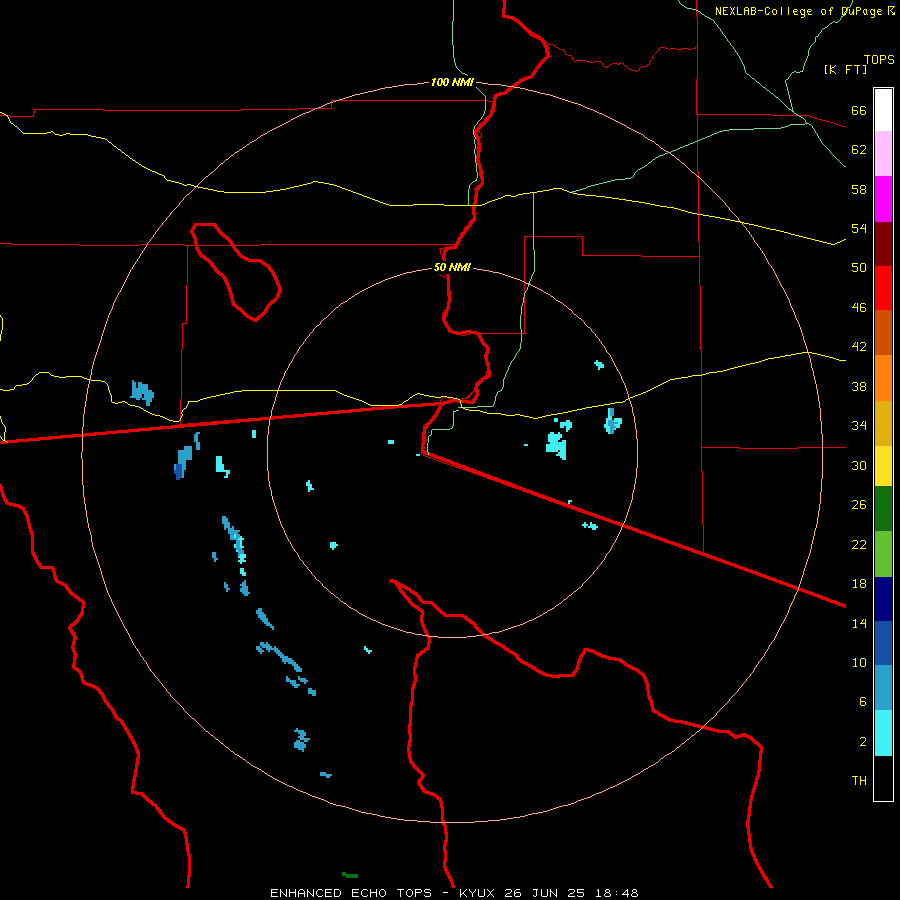Select the cyan legend swatch
This screenshot has height=900, width=900.
(883, 733)
